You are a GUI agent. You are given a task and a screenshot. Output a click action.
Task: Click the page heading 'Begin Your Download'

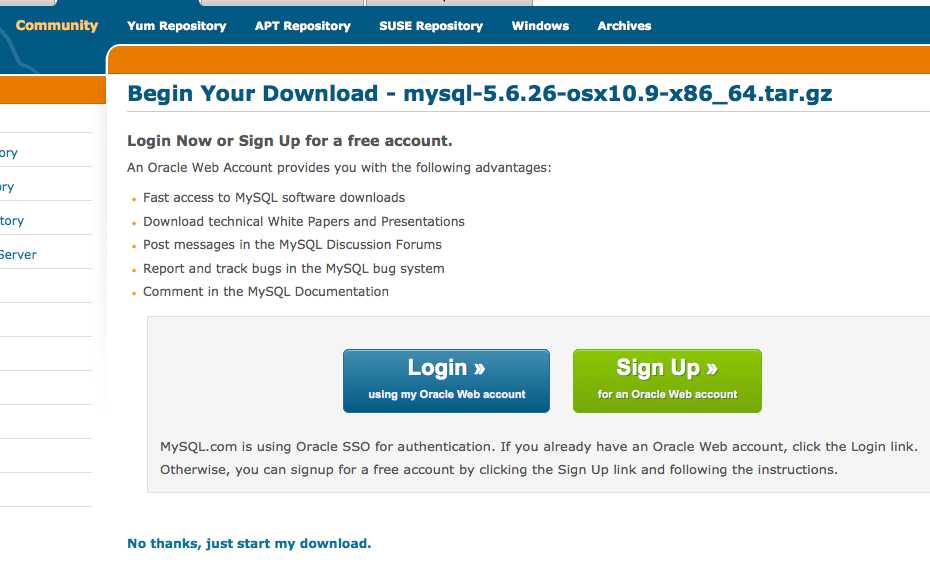[x=479, y=94]
